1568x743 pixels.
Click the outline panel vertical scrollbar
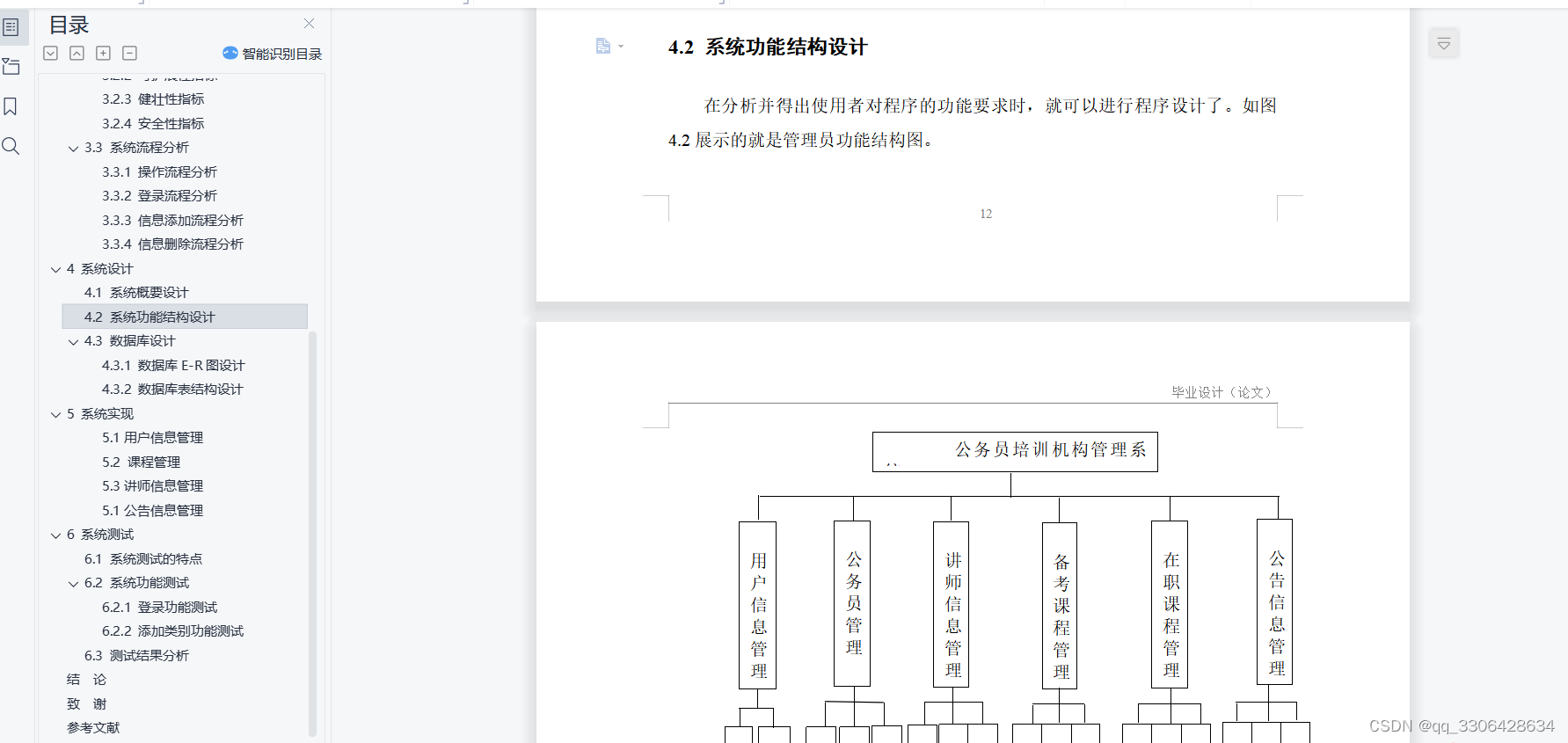(312, 533)
